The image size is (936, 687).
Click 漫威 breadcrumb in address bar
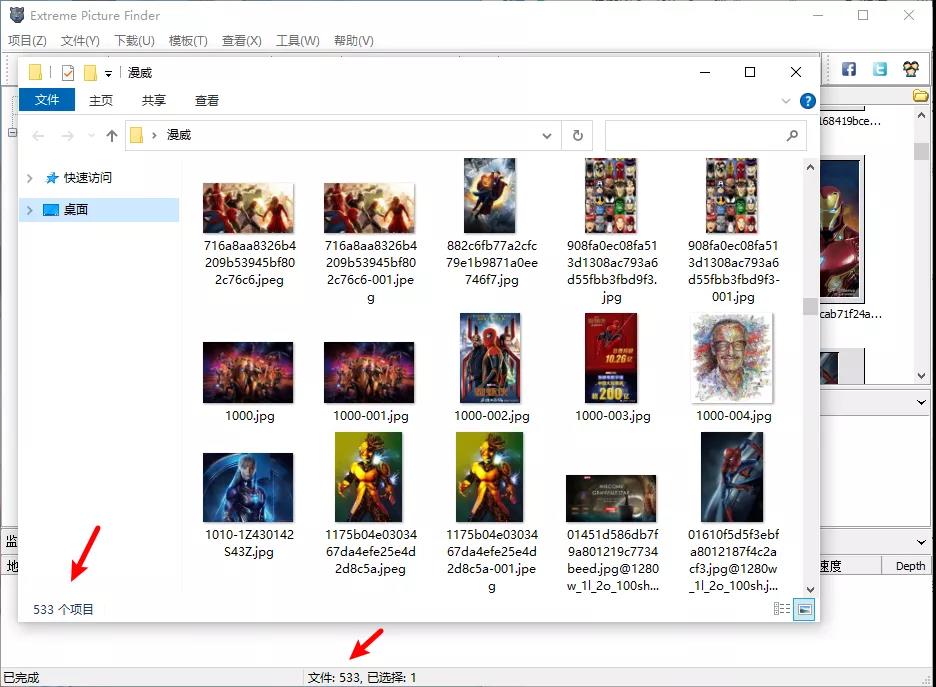178,135
